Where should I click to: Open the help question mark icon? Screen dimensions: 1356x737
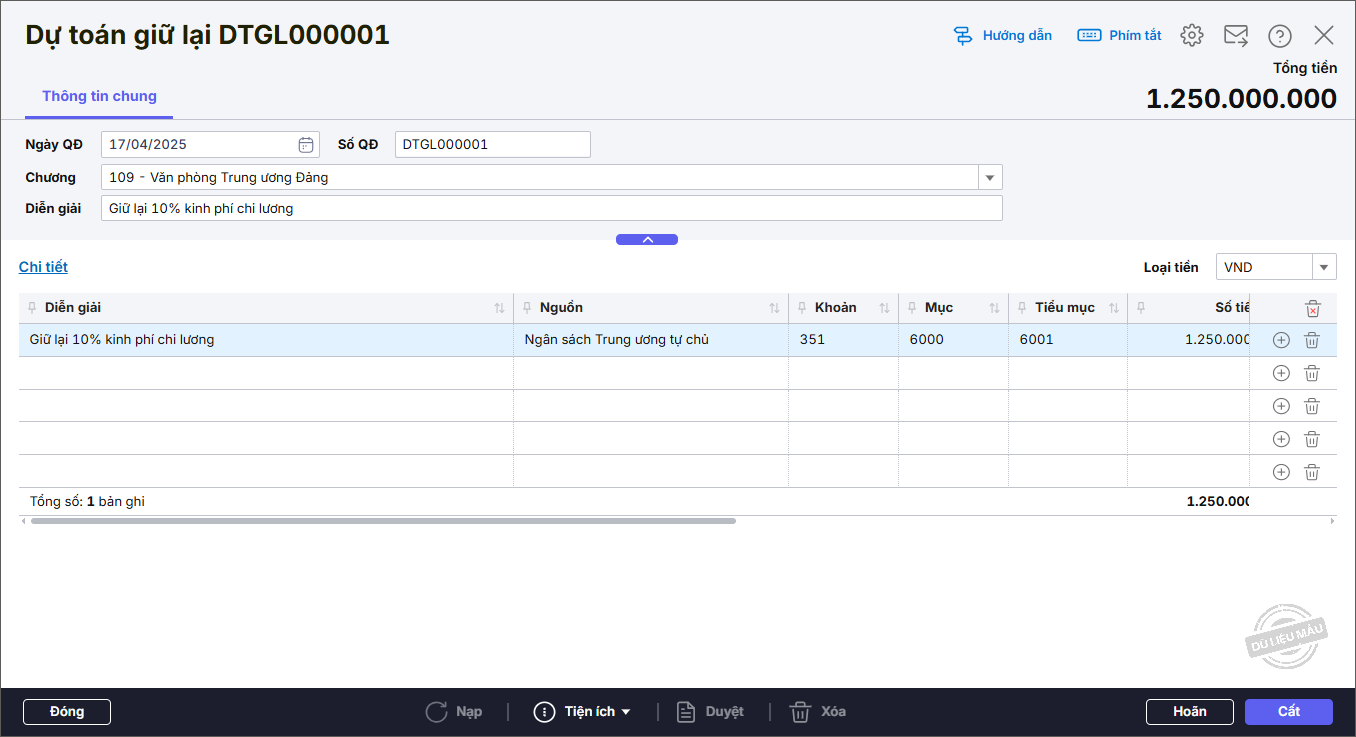1279,36
